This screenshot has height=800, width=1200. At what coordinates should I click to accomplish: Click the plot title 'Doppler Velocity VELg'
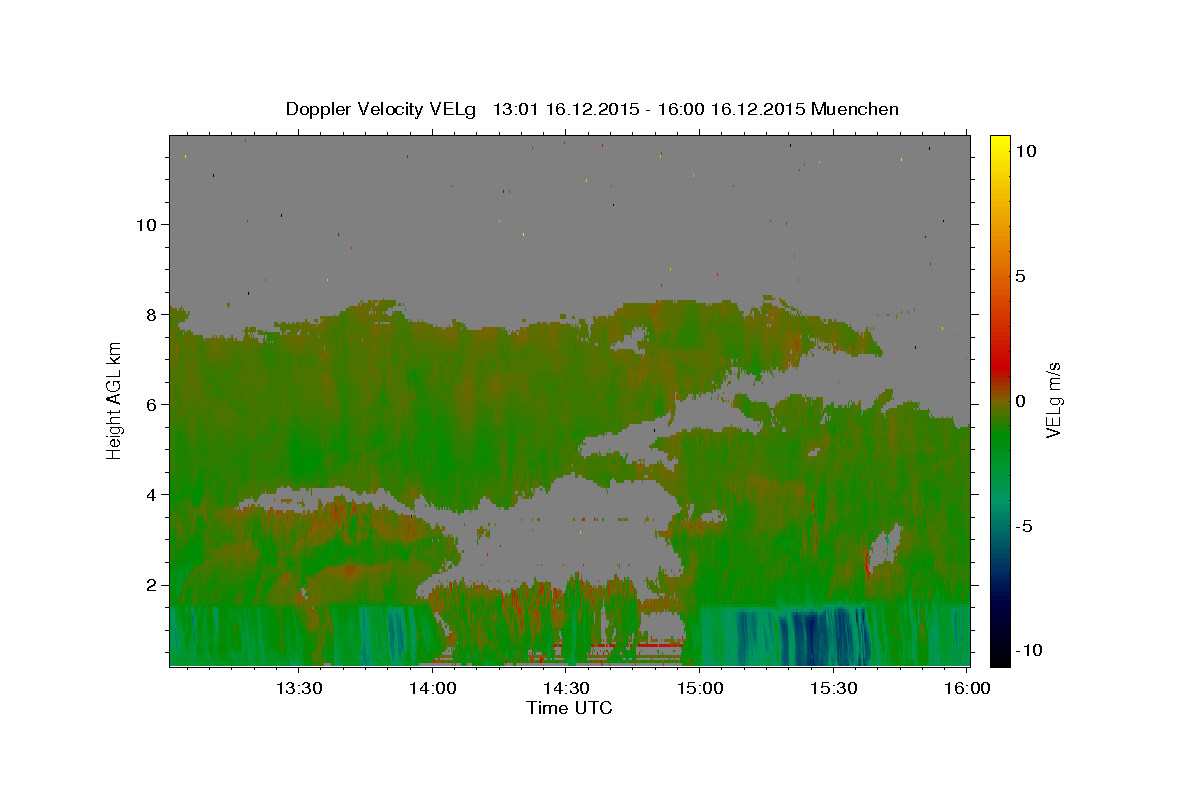coord(382,109)
